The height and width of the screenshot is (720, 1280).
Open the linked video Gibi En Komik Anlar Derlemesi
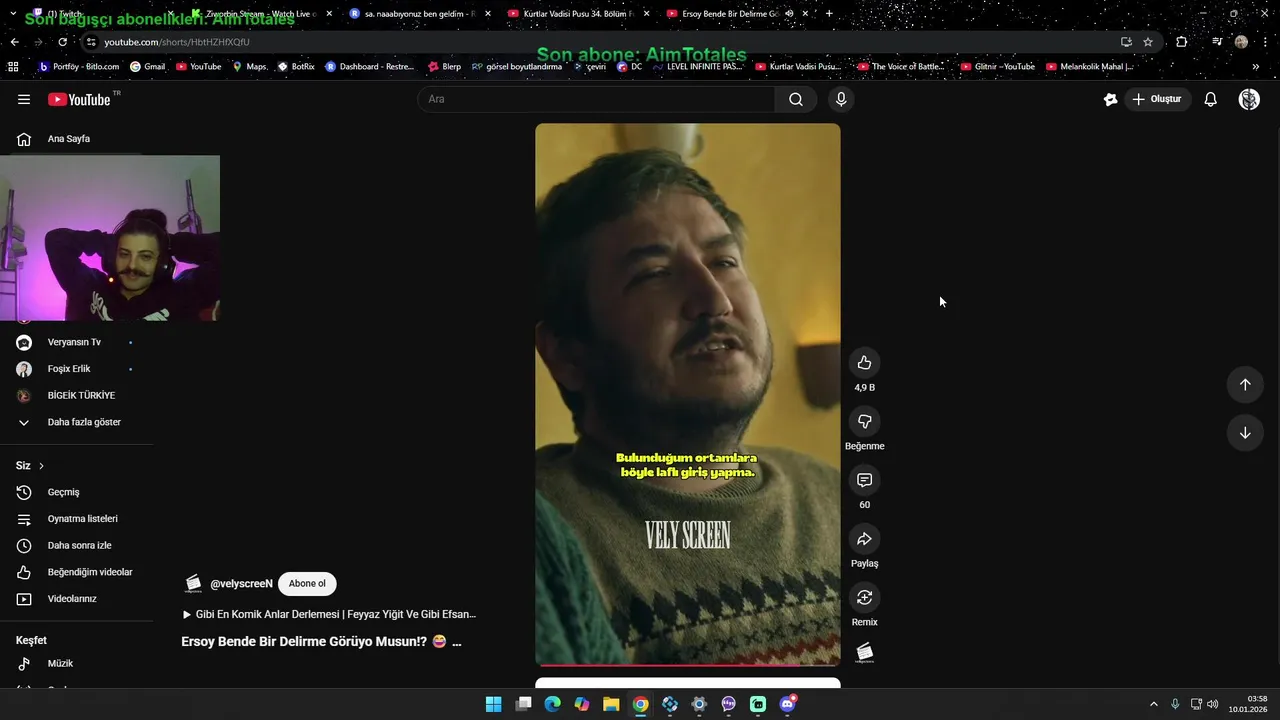(x=329, y=614)
